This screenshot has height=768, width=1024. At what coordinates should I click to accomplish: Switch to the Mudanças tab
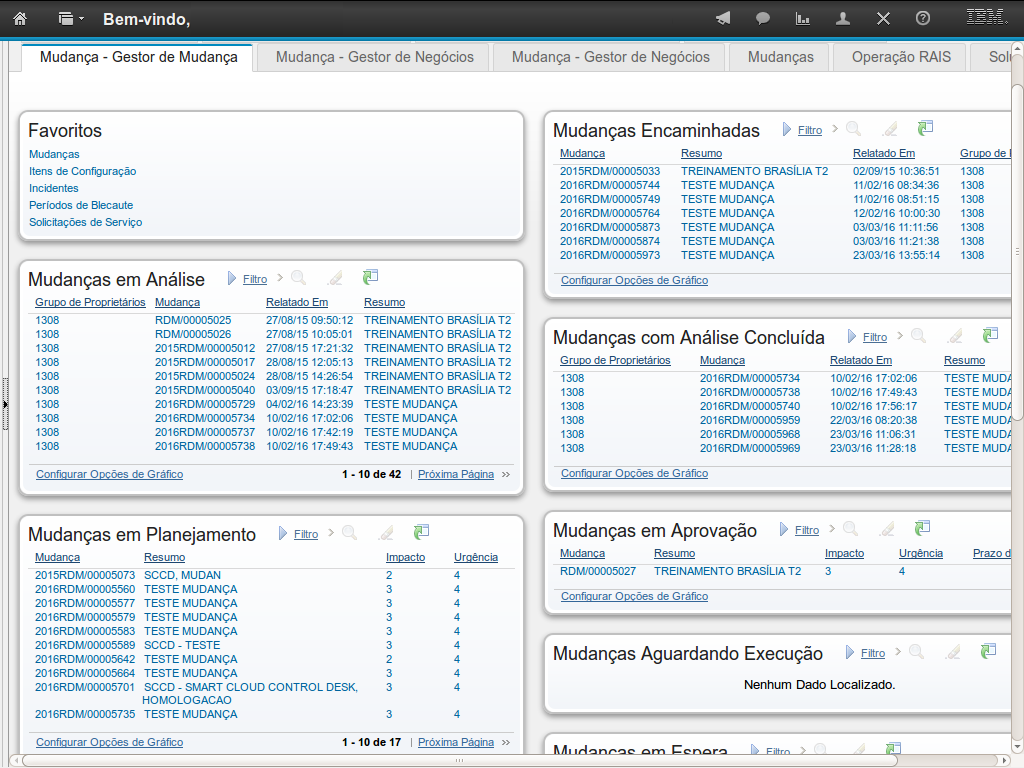point(780,57)
